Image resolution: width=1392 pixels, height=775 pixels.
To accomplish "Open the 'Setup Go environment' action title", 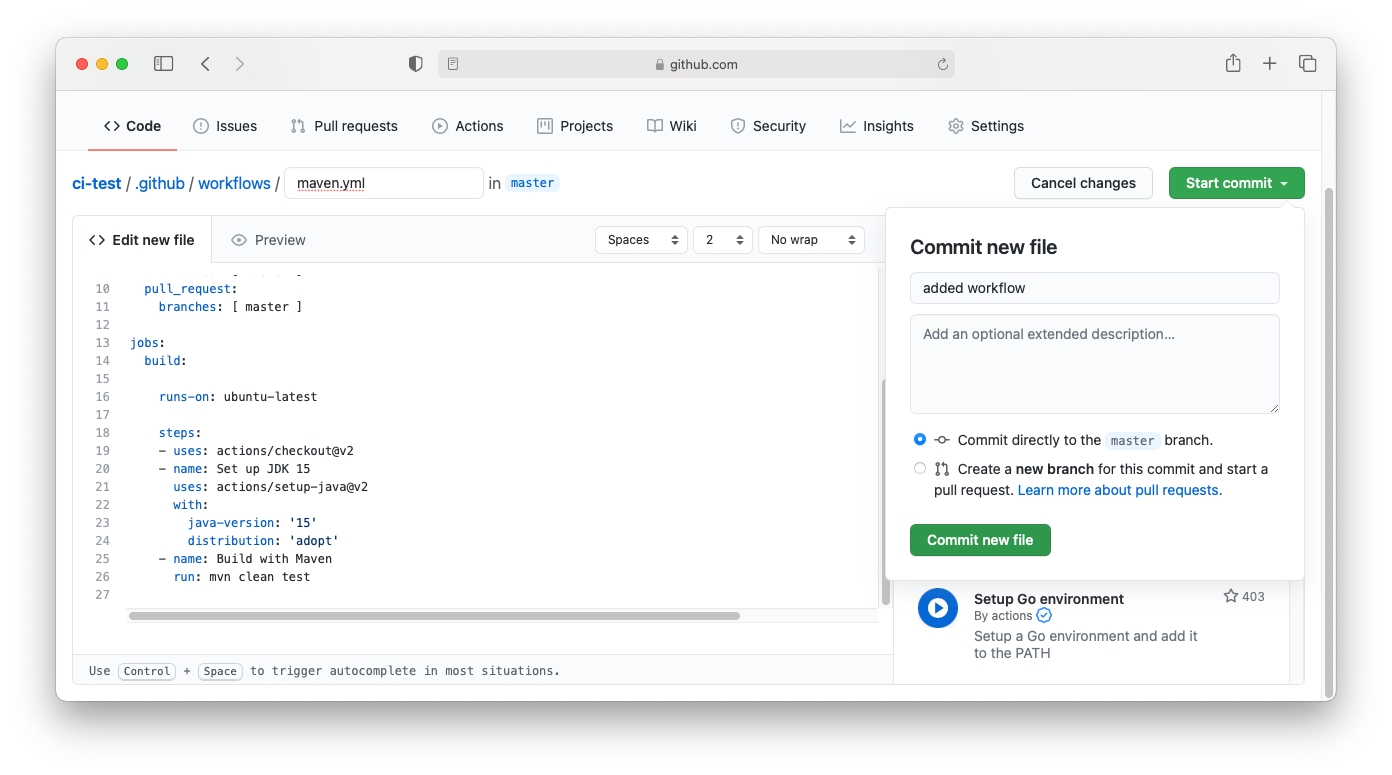I will (1049, 599).
